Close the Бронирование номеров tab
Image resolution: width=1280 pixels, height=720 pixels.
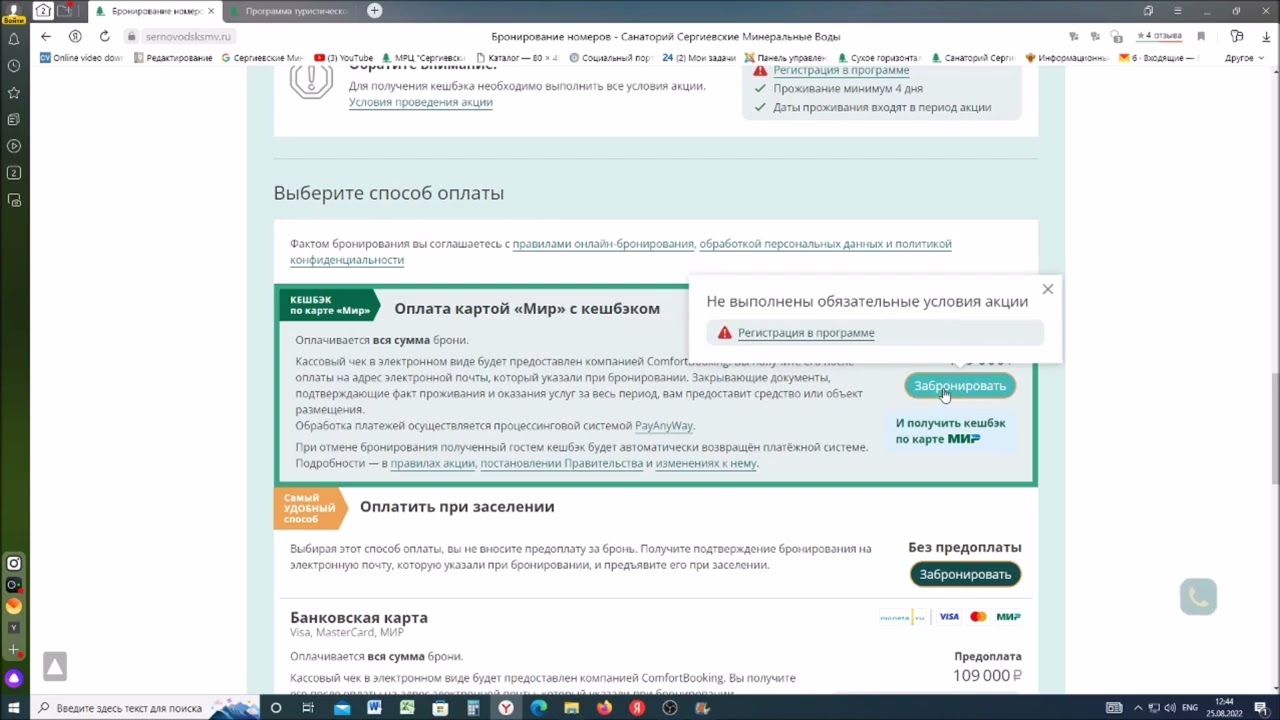pos(211,11)
